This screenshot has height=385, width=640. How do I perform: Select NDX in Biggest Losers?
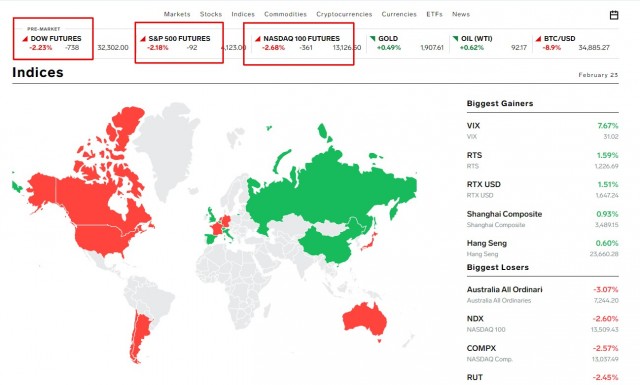[542, 324]
